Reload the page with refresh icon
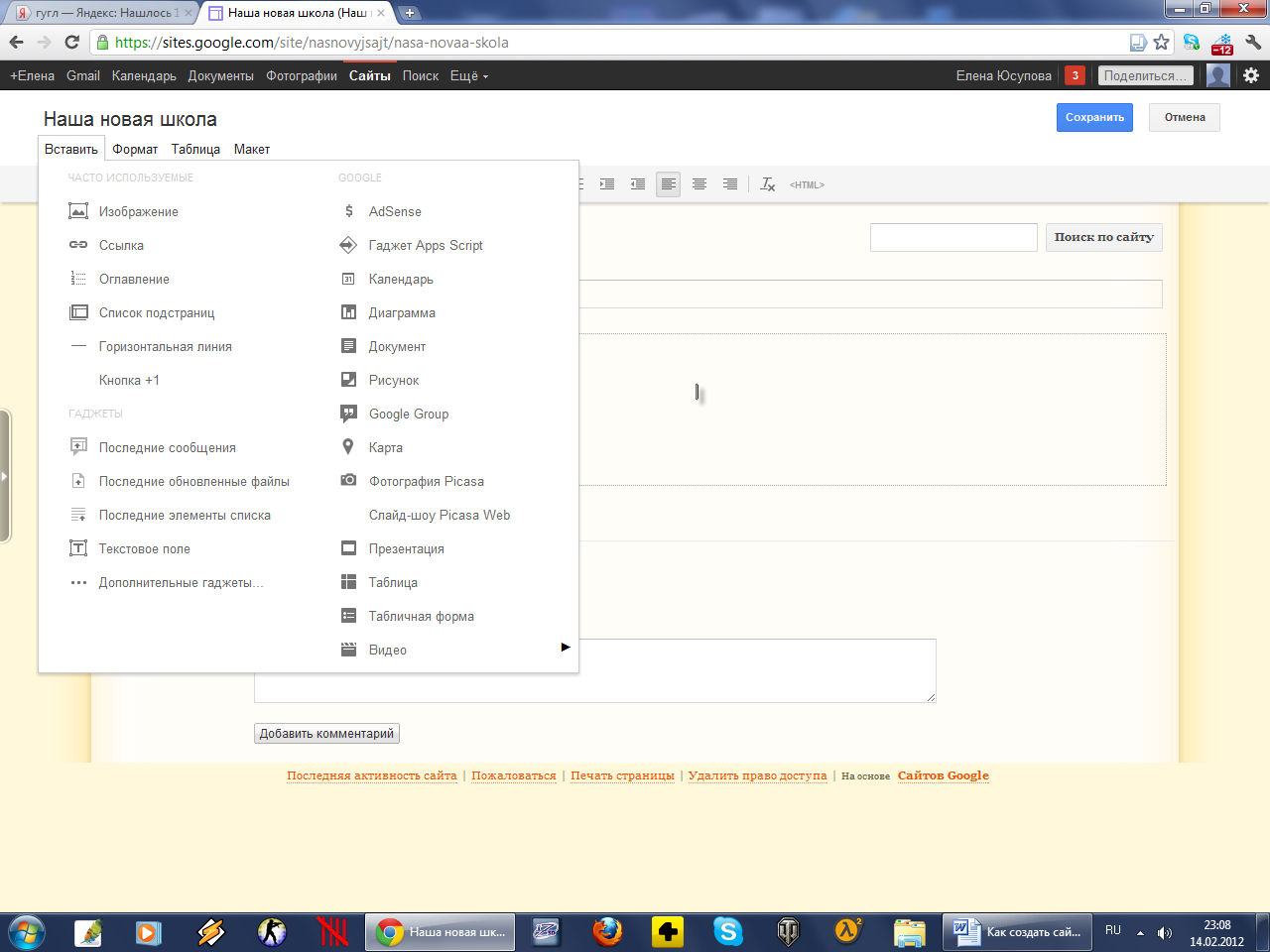 pyautogui.click(x=71, y=43)
